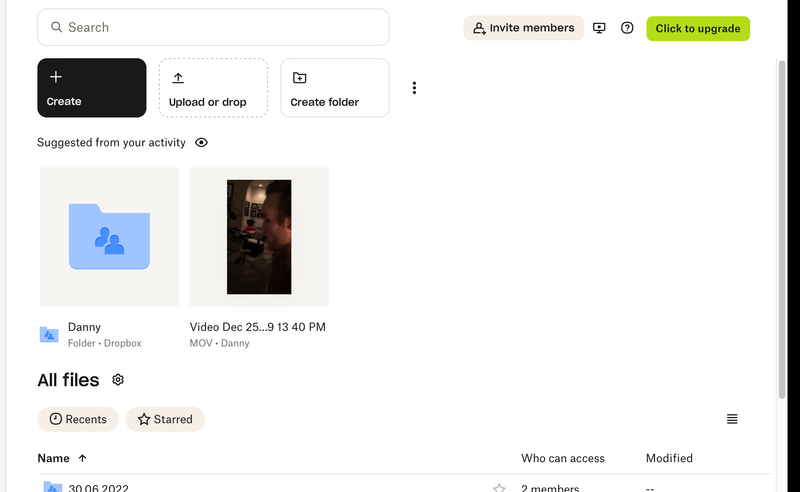Image resolution: width=800 pixels, height=492 pixels.
Task: Click the 30.06.2022 folder icon
Action: (52, 487)
